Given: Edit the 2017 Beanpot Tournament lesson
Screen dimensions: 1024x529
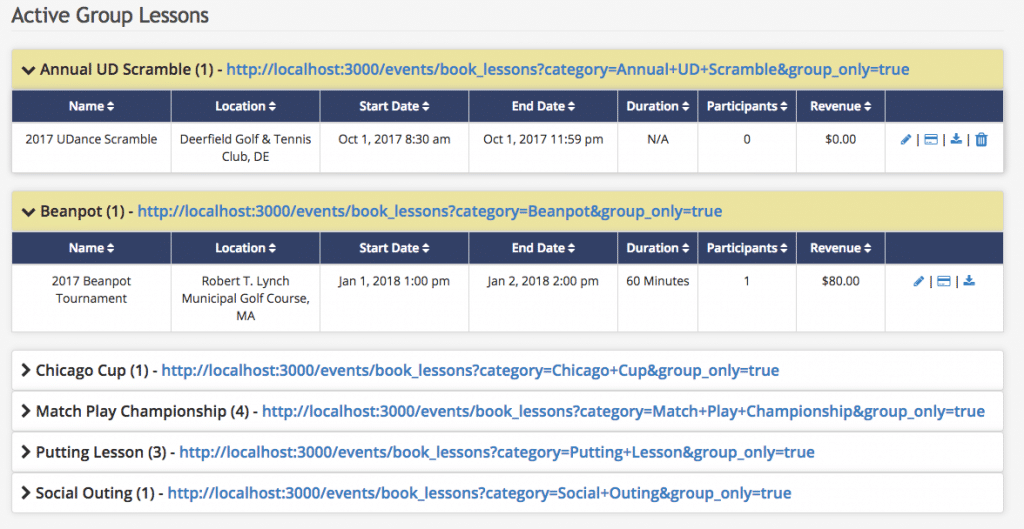Looking at the screenshot, I should click(918, 281).
